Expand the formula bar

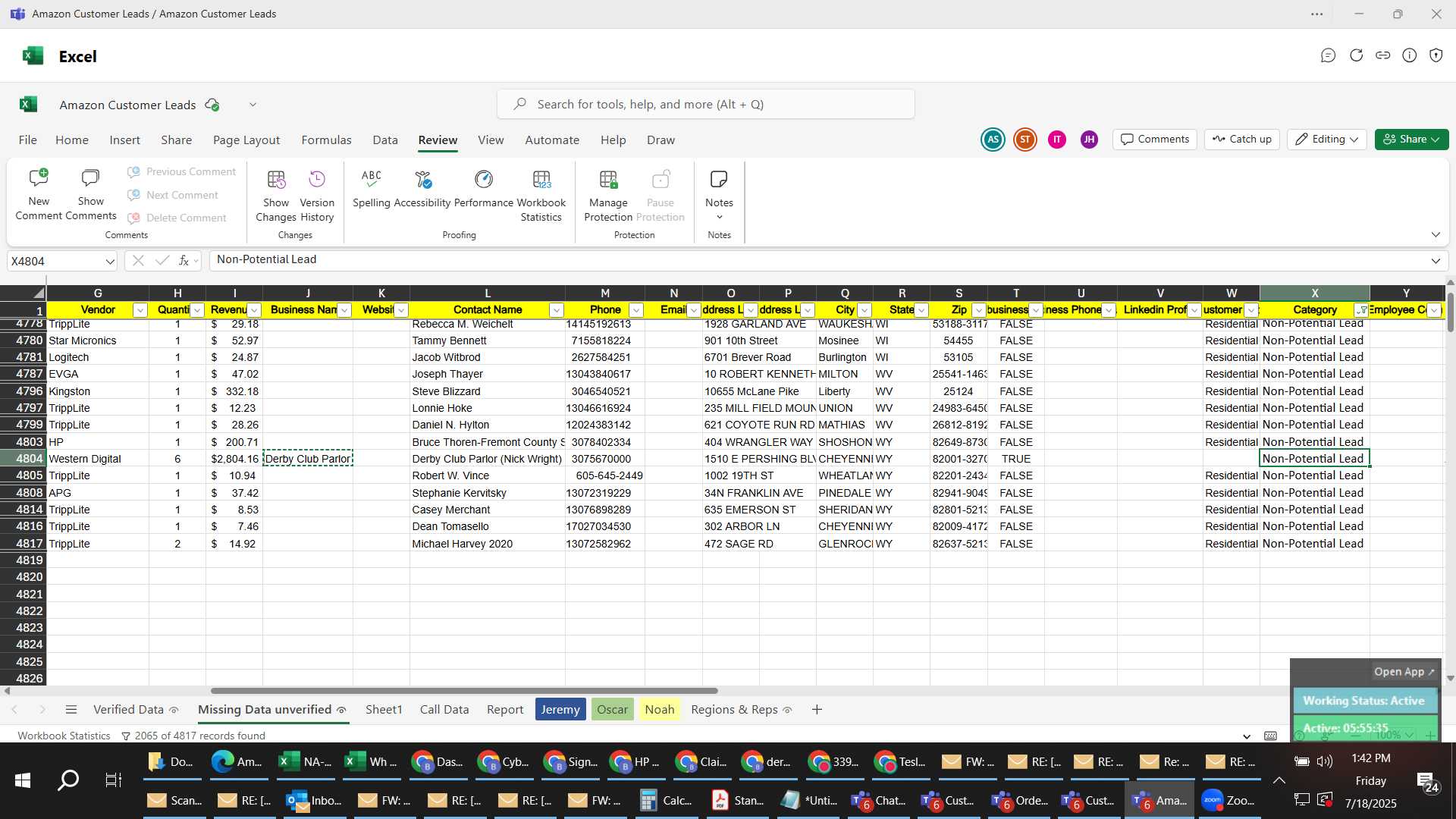[x=1436, y=261]
